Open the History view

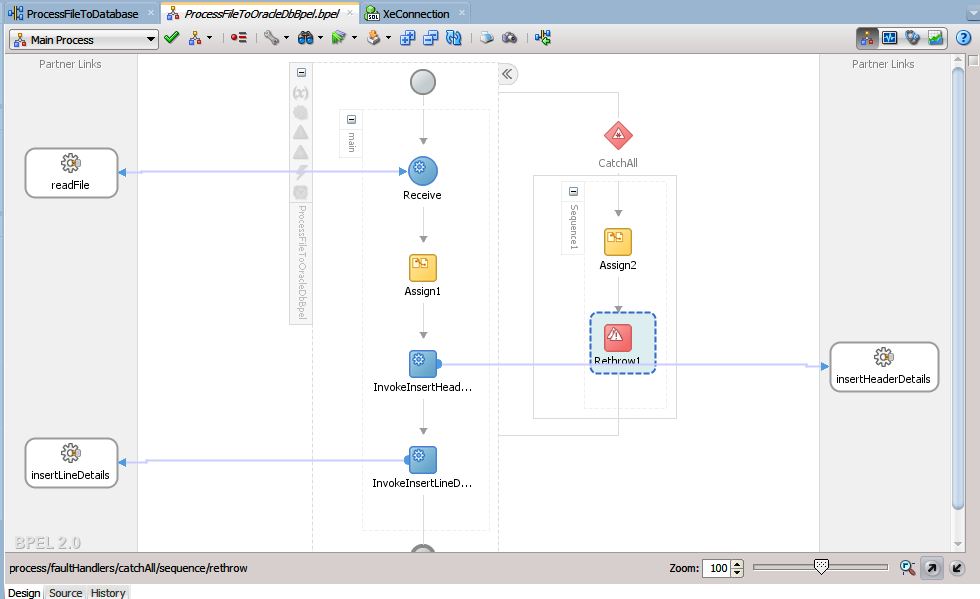coord(107,592)
